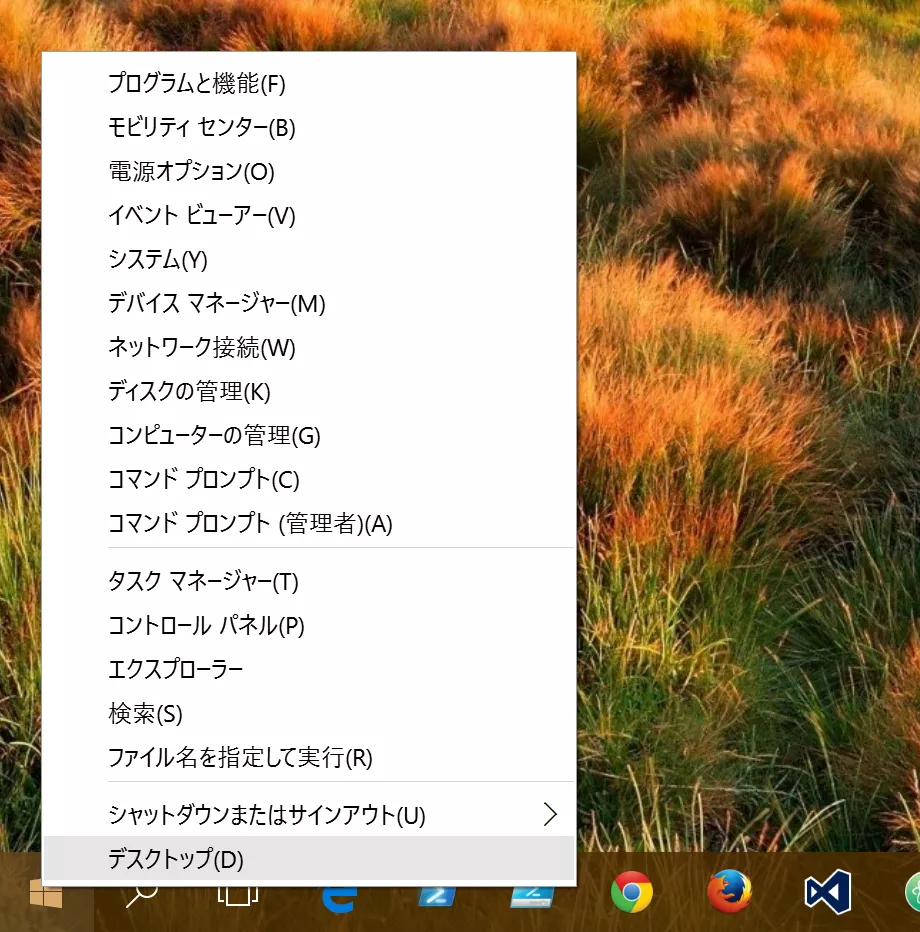The width and height of the screenshot is (920, 932).
Task: Choose 電源オプション(O) in the menu
Action: pos(191,172)
